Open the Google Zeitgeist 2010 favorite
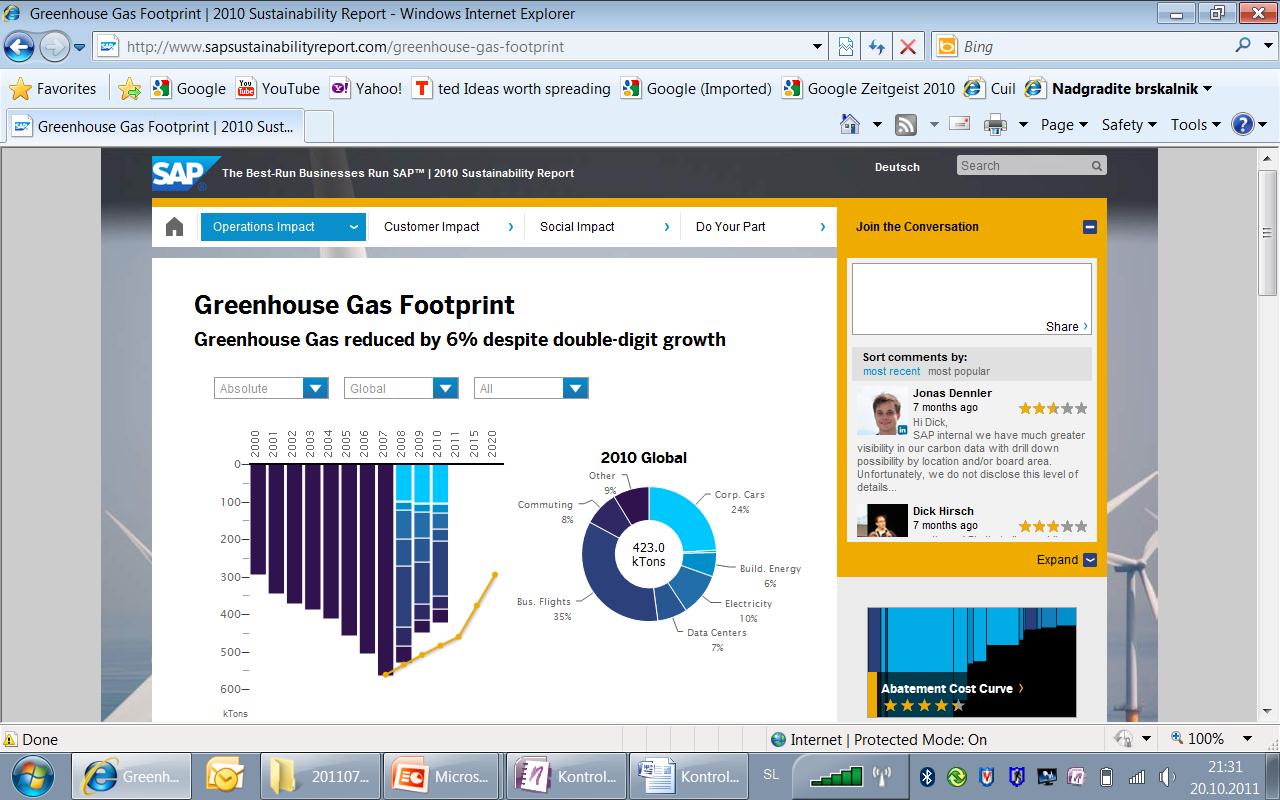 click(x=868, y=89)
